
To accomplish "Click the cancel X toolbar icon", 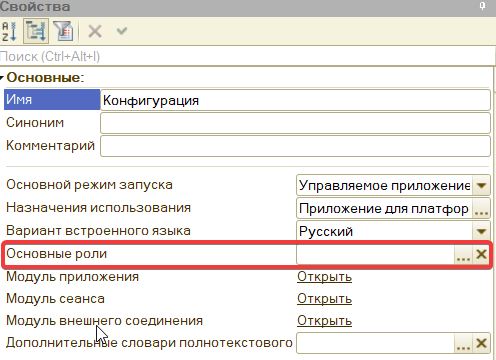I will point(95,31).
